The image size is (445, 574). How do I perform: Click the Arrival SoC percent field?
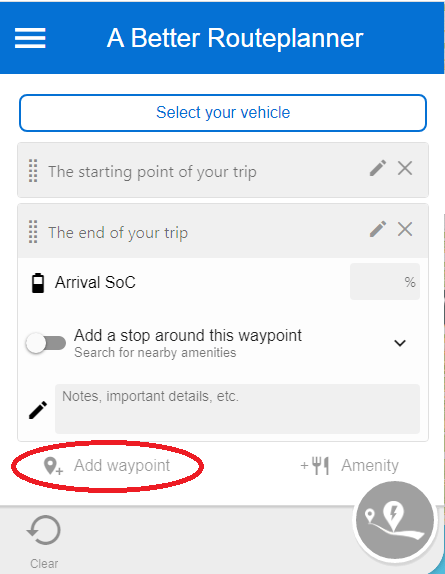(385, 282)
